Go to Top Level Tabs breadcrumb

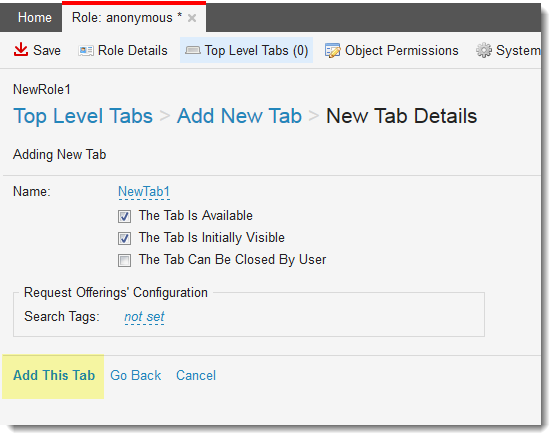click(x=83, y=116)
